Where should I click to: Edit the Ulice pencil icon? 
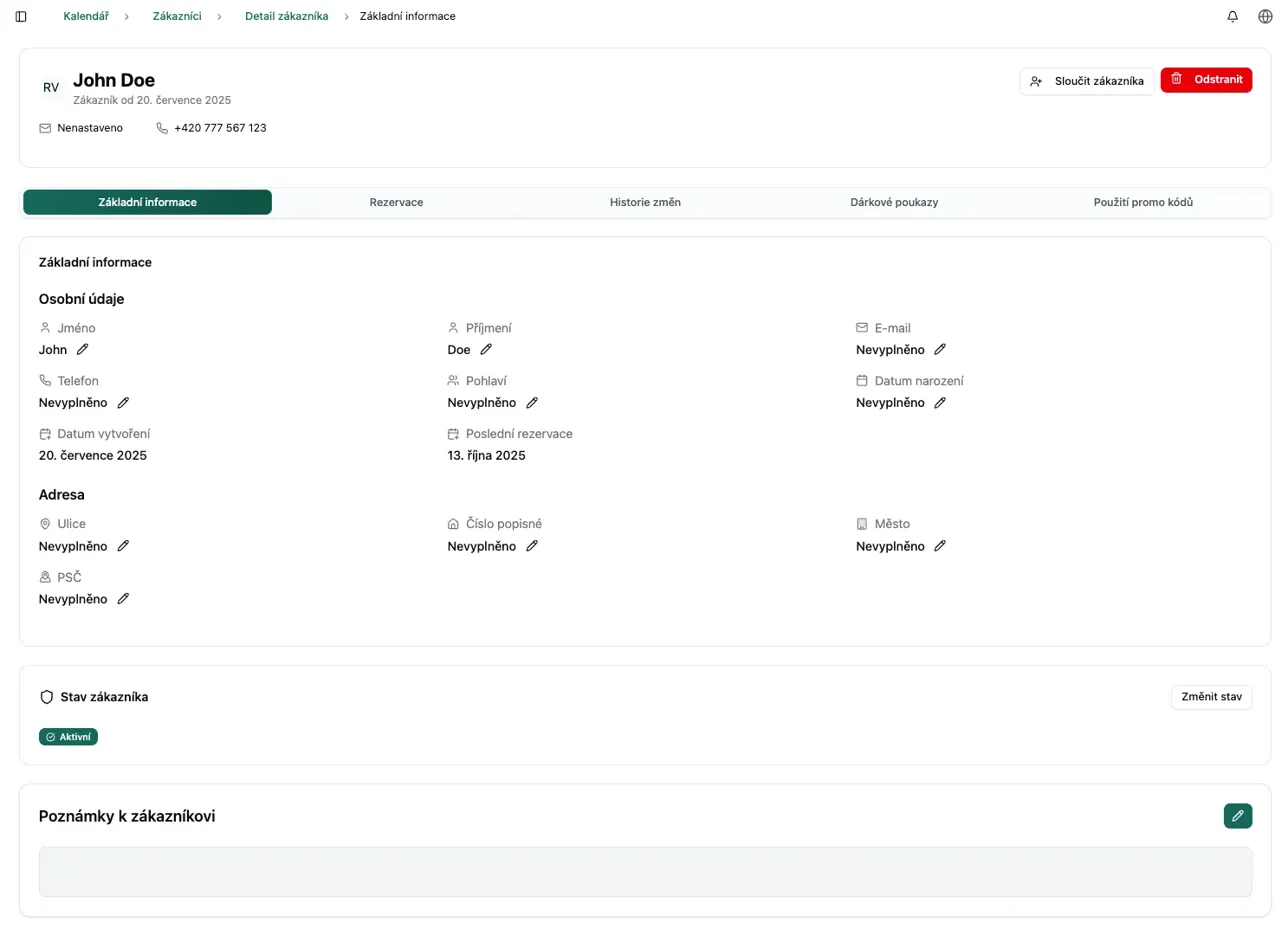click(123, 546)
